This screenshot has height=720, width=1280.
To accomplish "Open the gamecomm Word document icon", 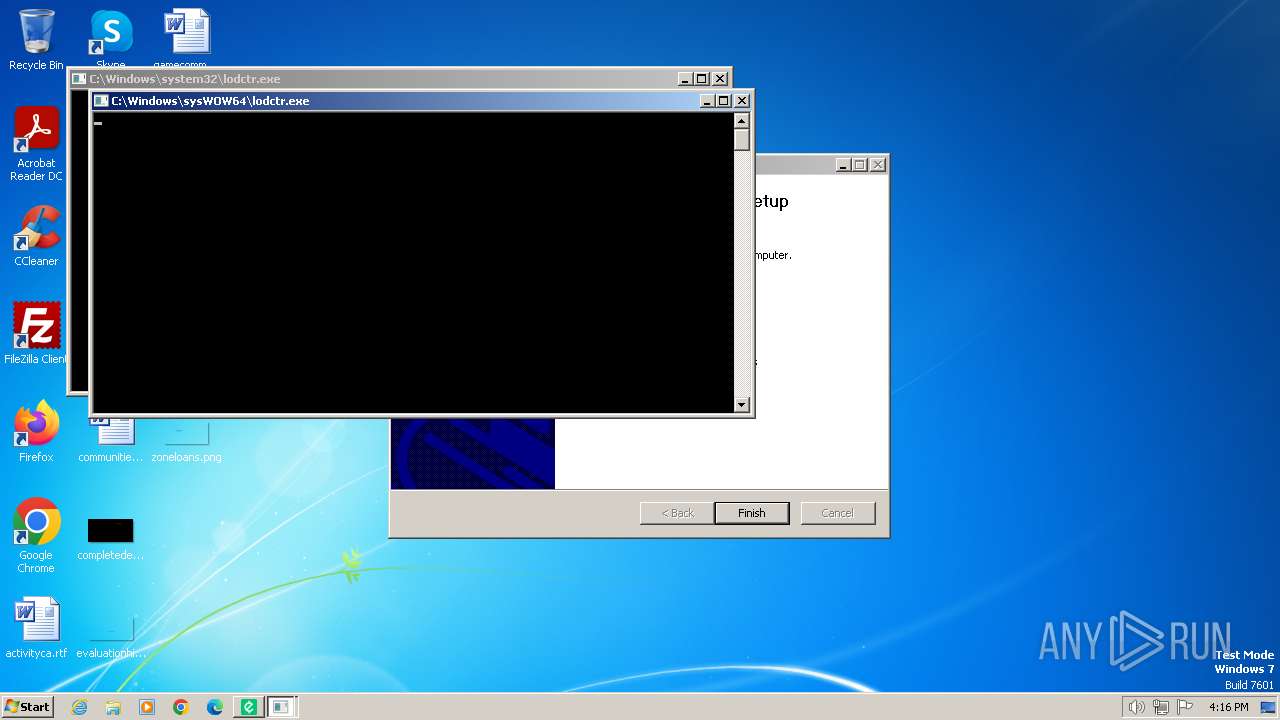I will point(186,38).
